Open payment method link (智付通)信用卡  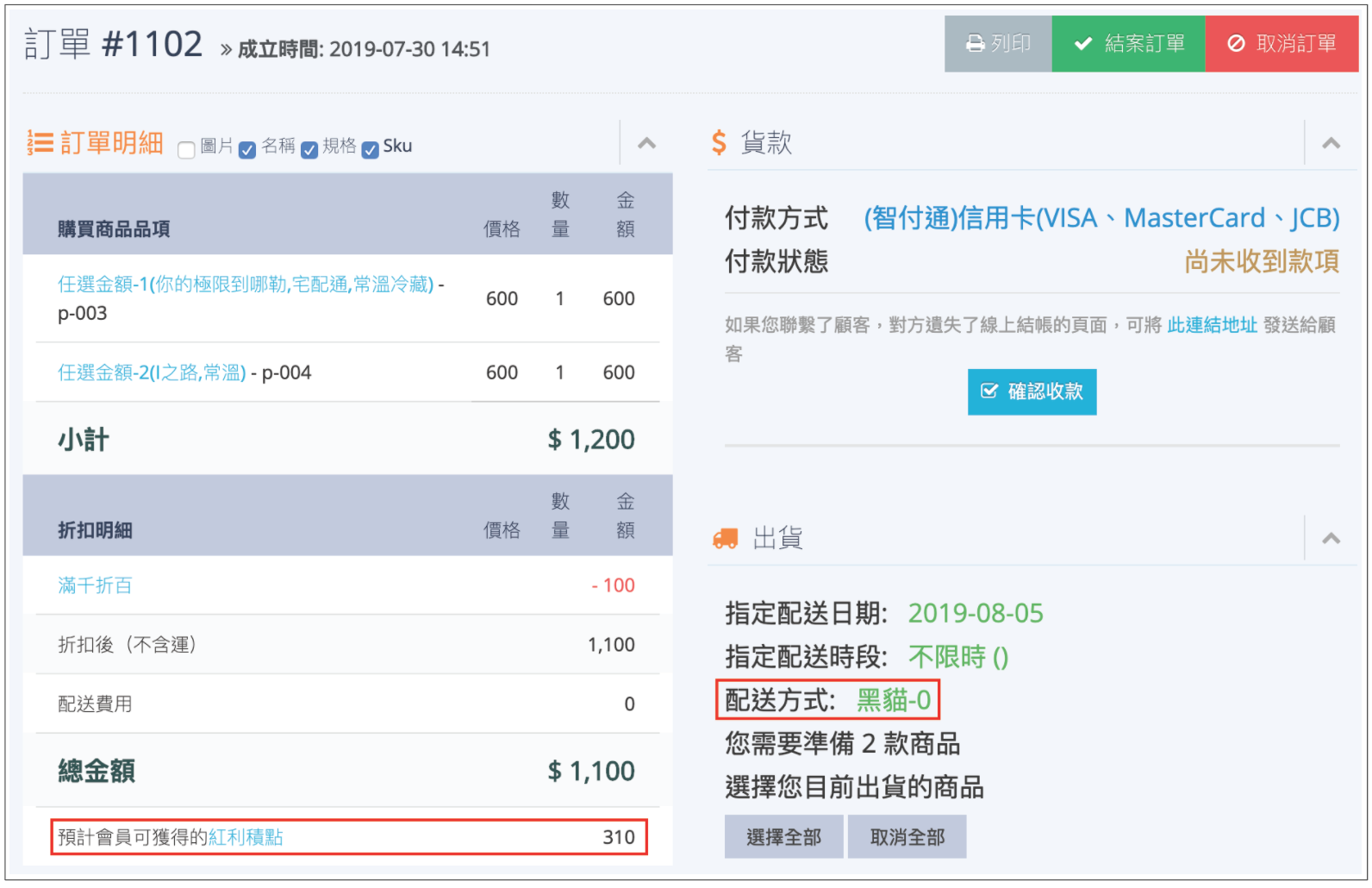pyautogui.click(x=1101, y=218)
